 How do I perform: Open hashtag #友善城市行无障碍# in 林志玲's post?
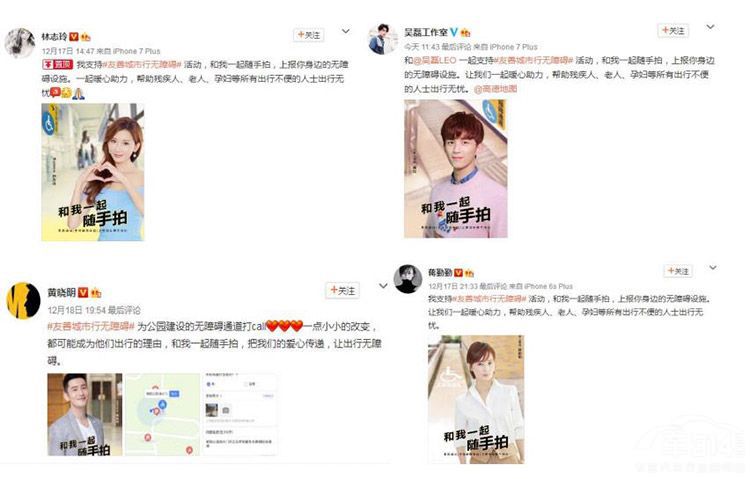142,64
